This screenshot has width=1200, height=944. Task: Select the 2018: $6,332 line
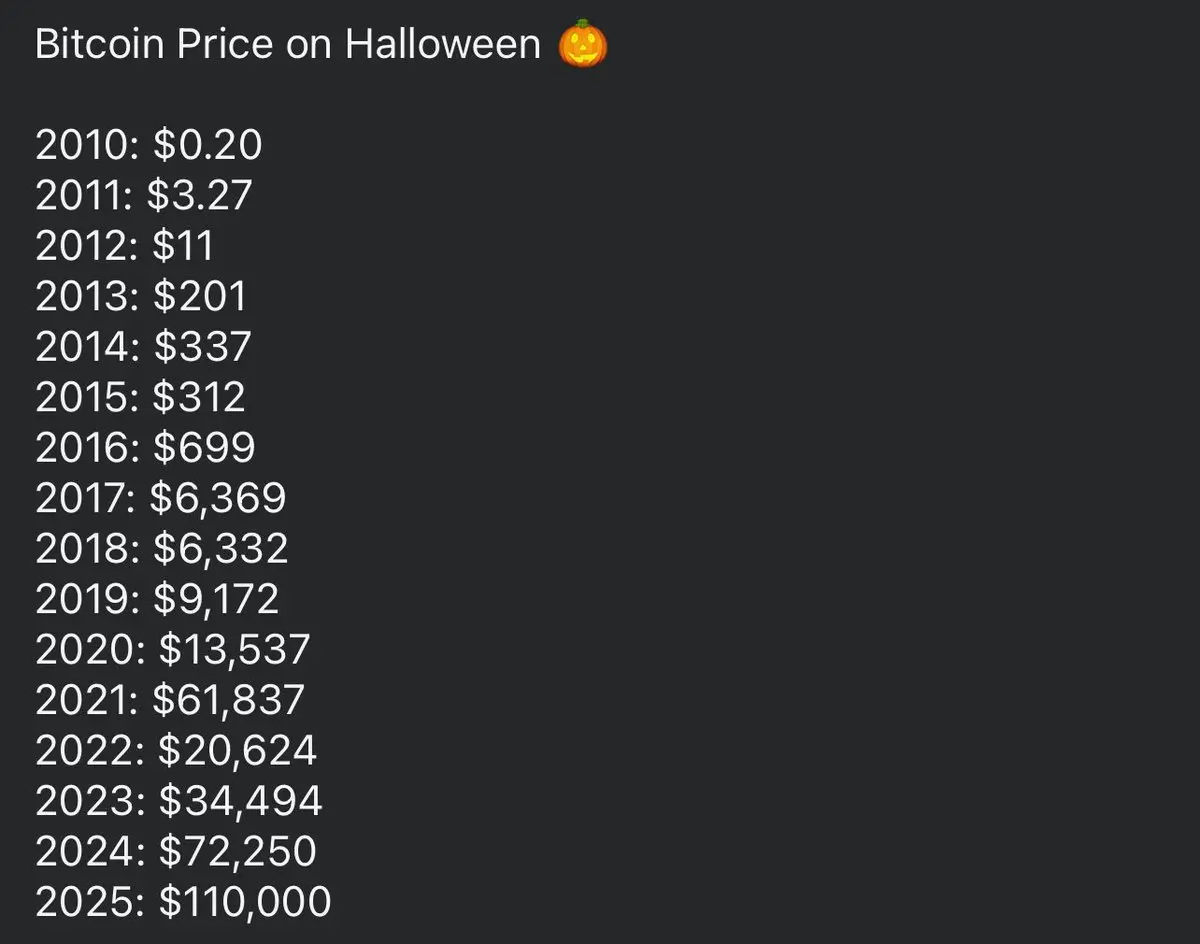point(162,548)
